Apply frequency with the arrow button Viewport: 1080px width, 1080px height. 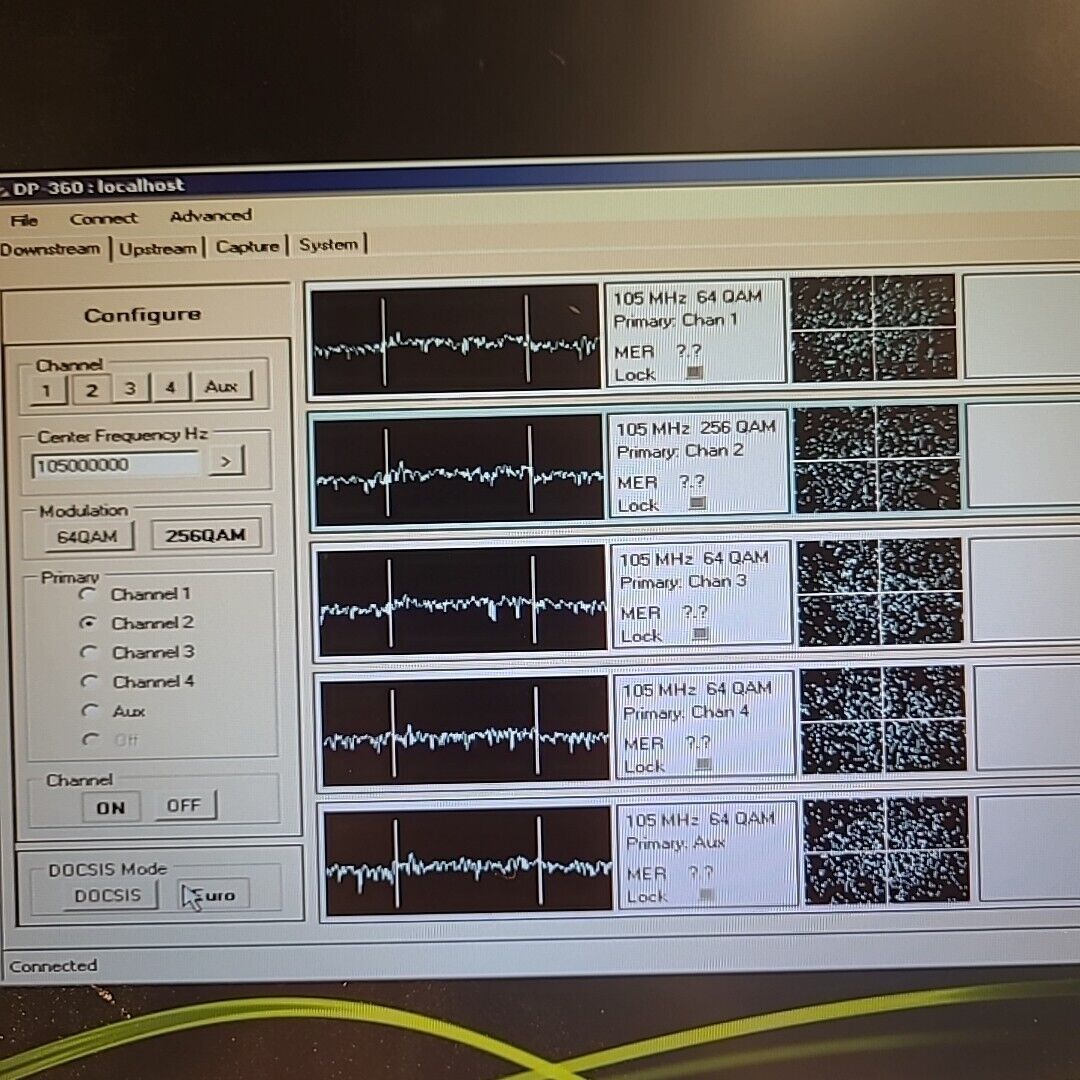click(226, 461)
